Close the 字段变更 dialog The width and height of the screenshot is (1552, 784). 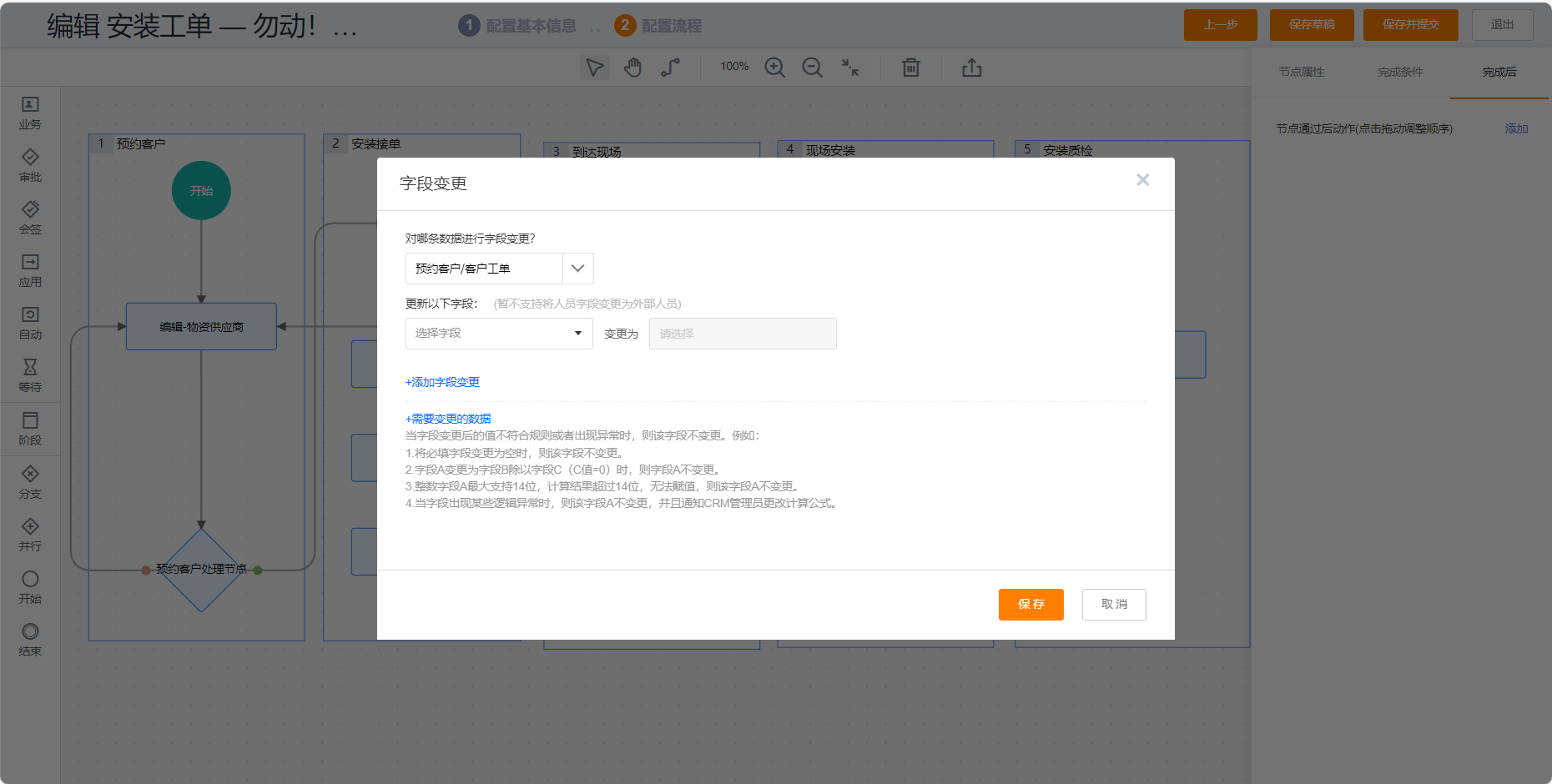coord(1143,180)
